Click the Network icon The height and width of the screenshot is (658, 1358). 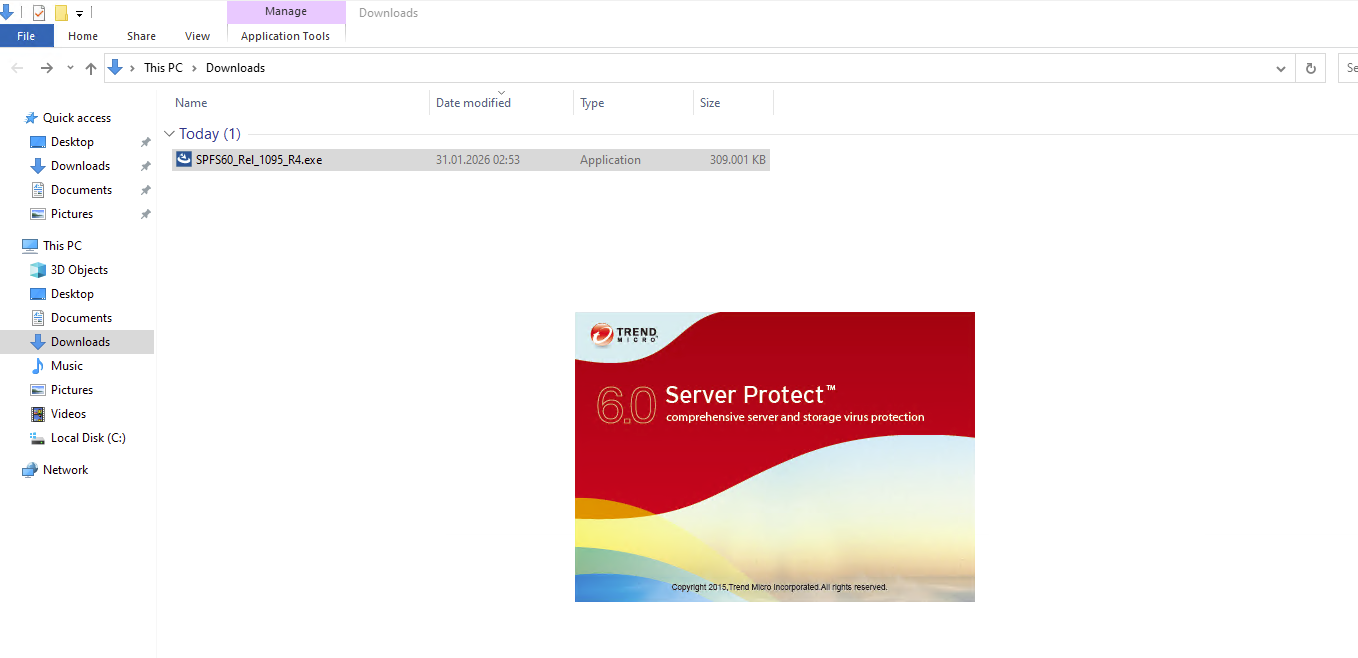click(x=30, y=470)
